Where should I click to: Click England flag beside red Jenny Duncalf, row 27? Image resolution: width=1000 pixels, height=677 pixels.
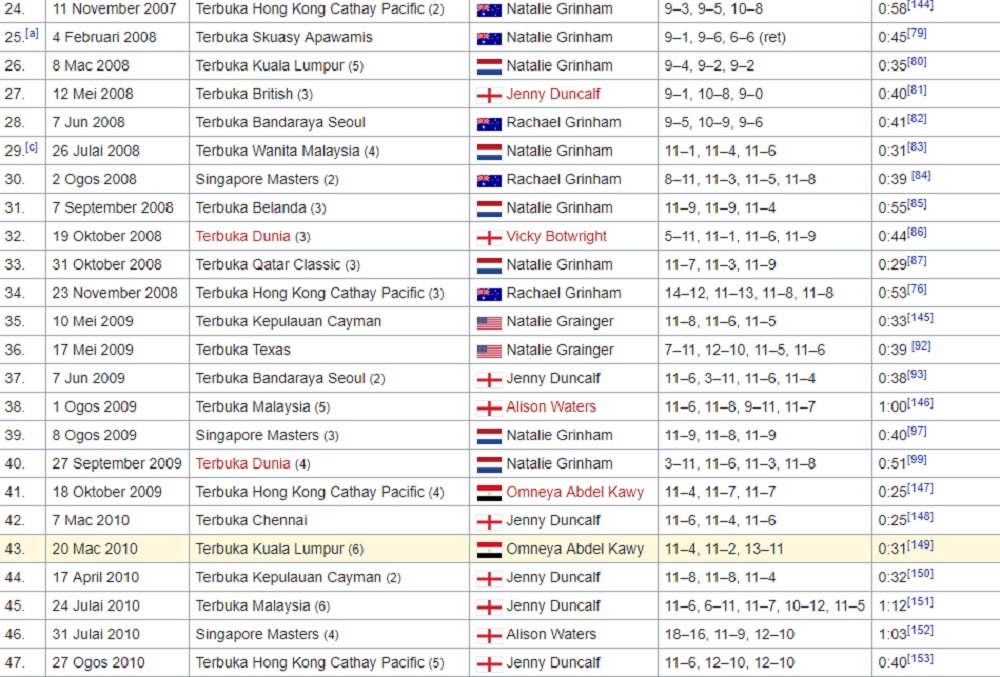(489, 95)
